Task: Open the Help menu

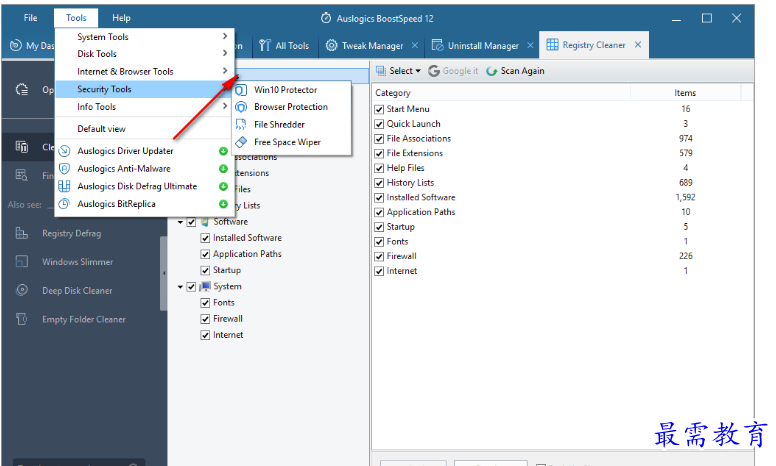Action: coord(121,18)
